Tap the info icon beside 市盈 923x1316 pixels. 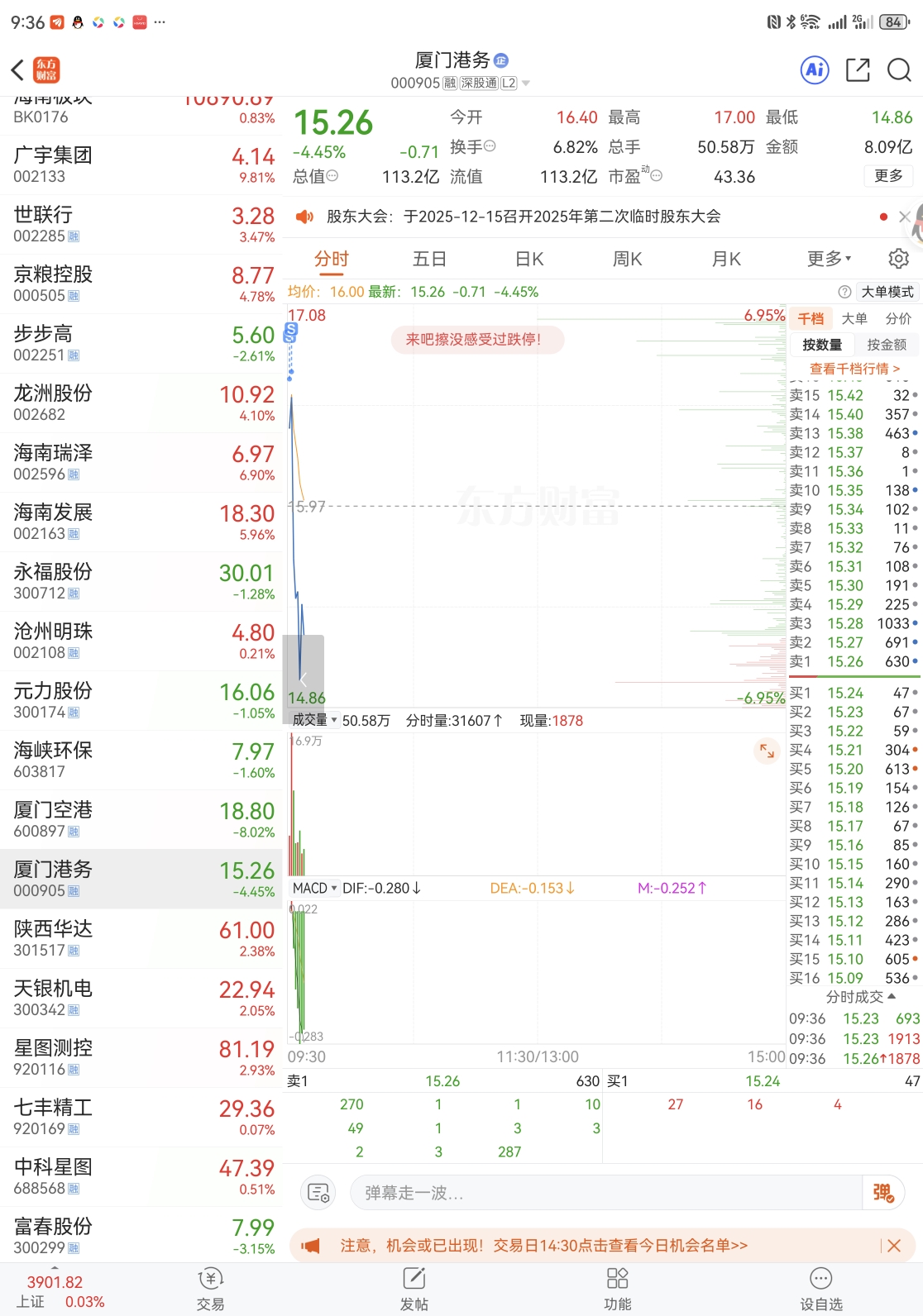(x=657, y=176)
